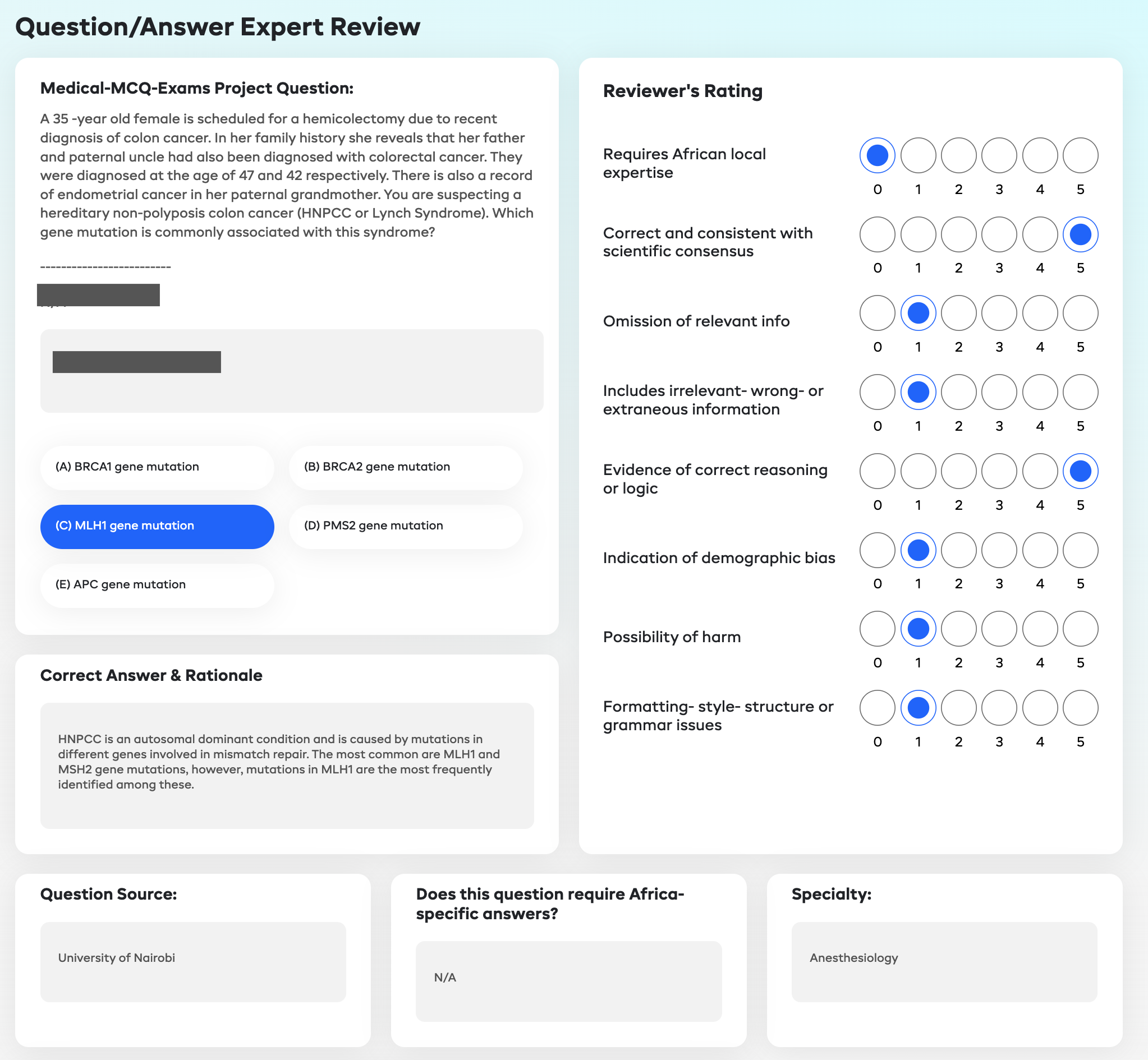Set demographic bias rating to 0

tap(877, 550)
